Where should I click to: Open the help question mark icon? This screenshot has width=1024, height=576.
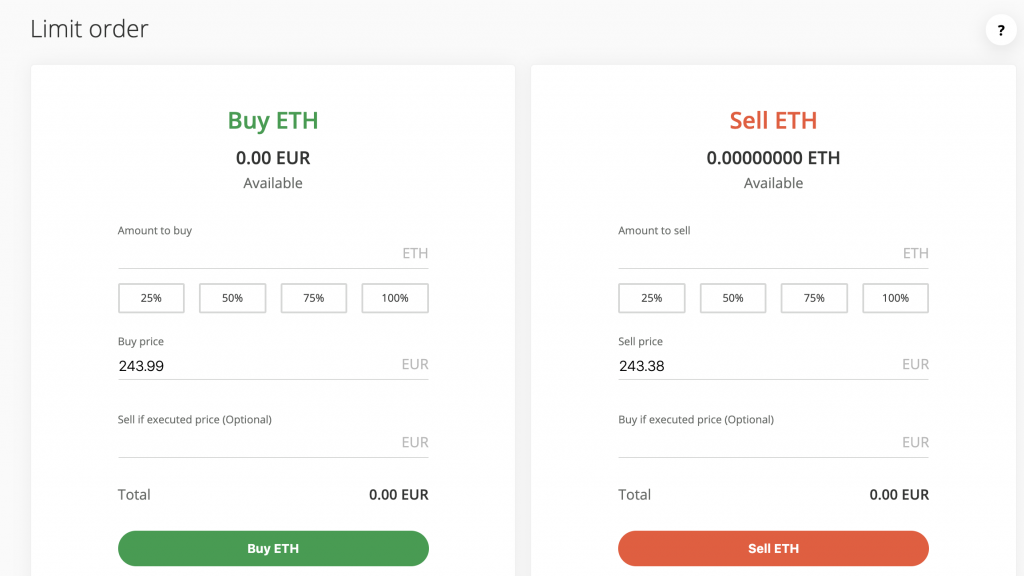(1000, 29)
